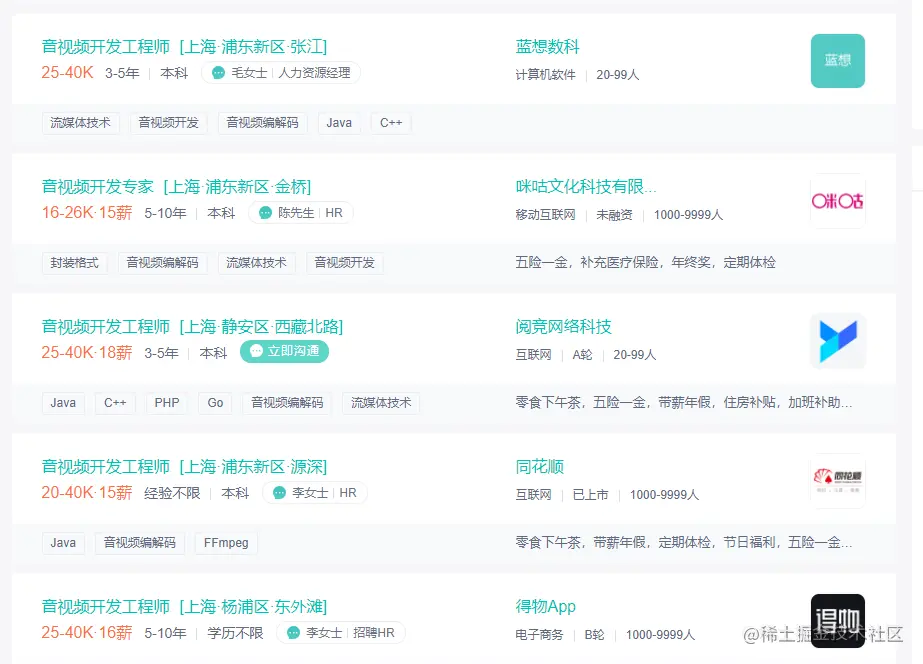Click chat icon beside 陈先生
The image size is (923, 664).
[265, 213]
